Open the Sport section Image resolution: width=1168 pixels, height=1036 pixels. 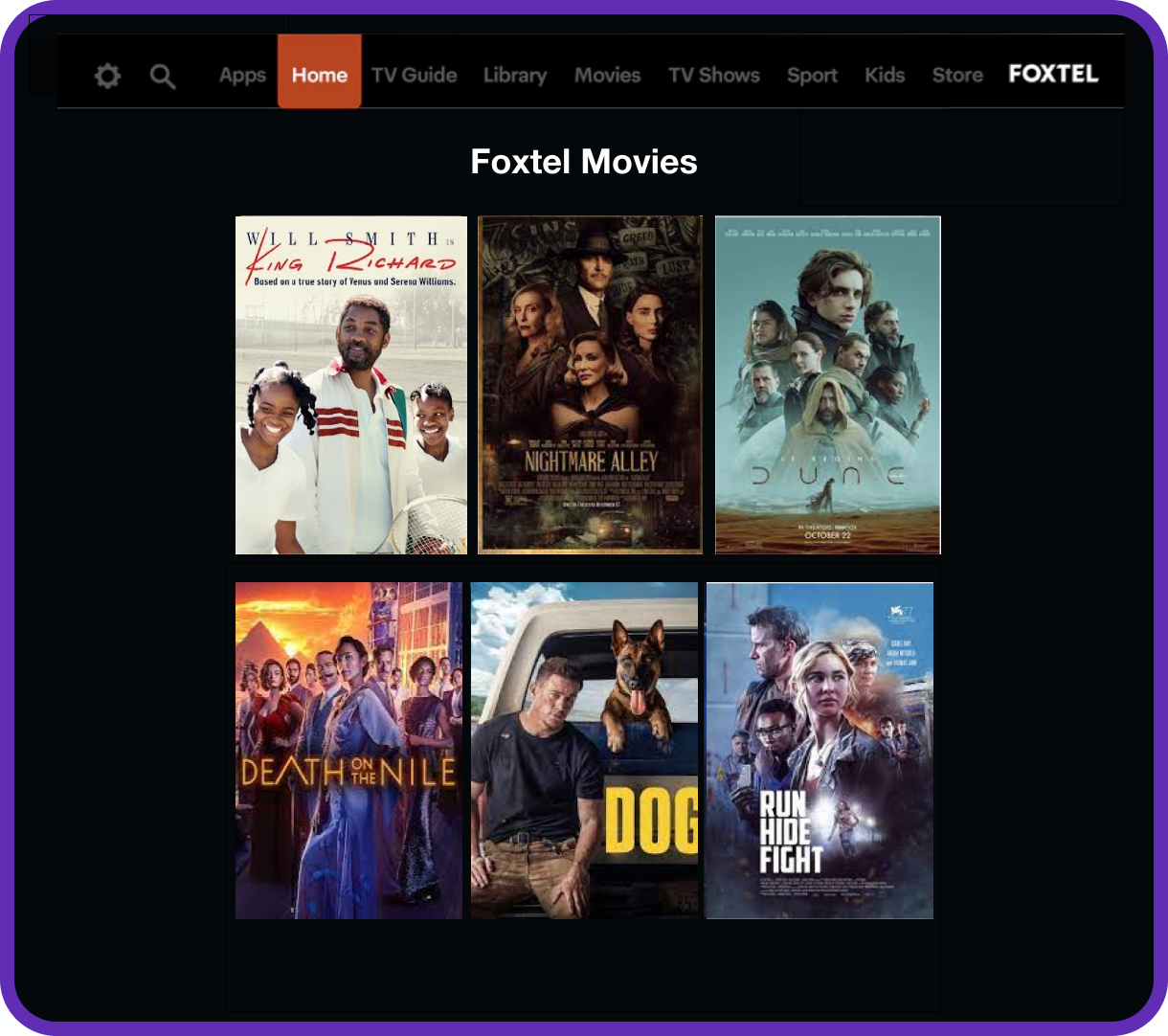812,75
